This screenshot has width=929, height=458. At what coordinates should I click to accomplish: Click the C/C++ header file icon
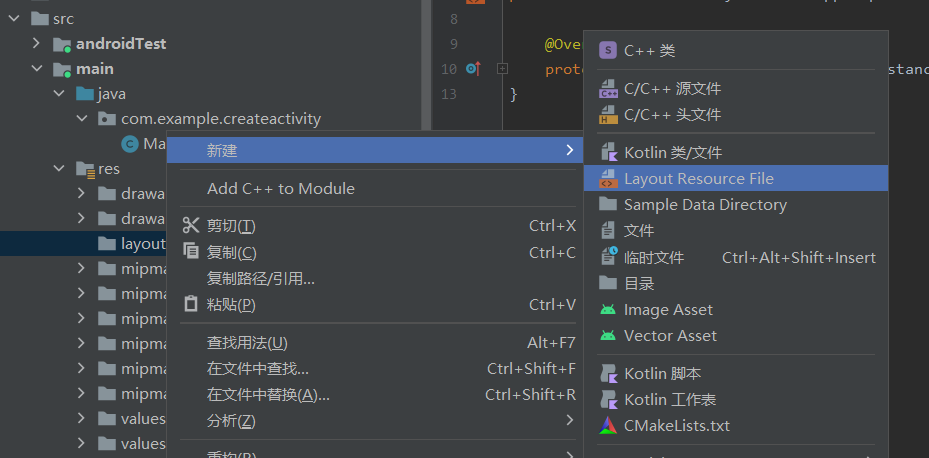pos(607,115)
